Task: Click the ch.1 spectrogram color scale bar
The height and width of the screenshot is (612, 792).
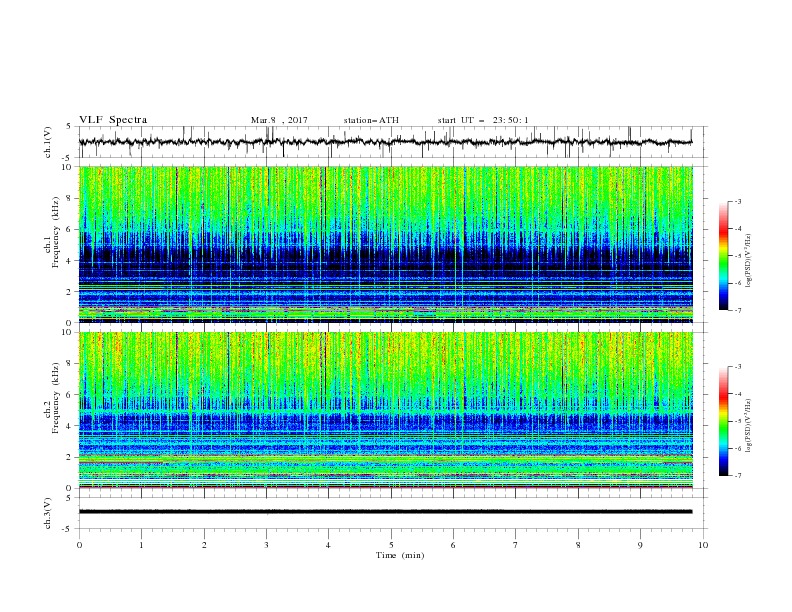Action: tap(723, 256)
